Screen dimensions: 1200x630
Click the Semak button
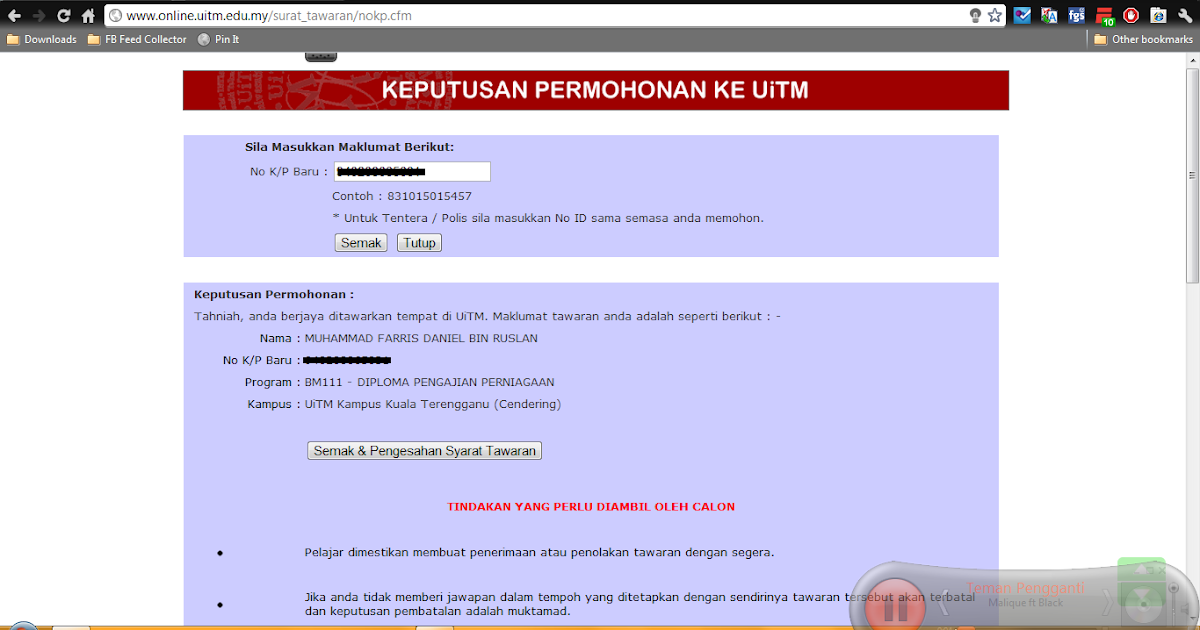point(361,243)
